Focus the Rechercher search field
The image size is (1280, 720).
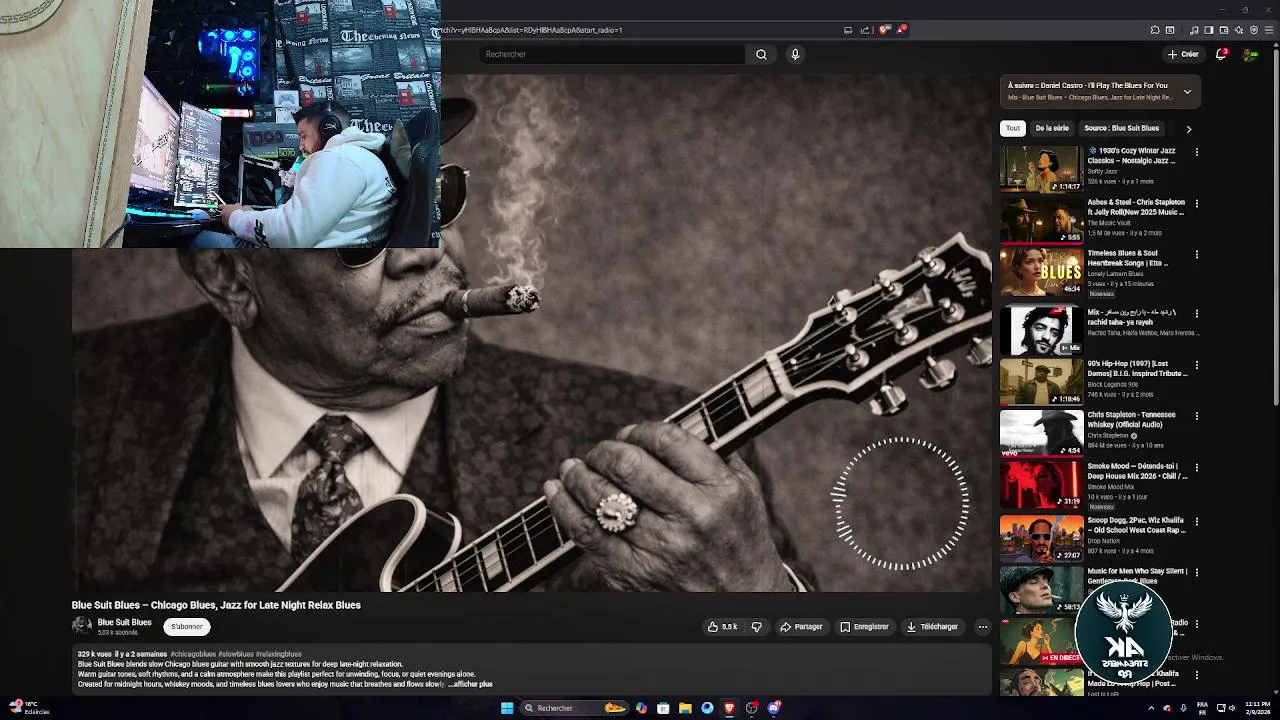(611, 54)
